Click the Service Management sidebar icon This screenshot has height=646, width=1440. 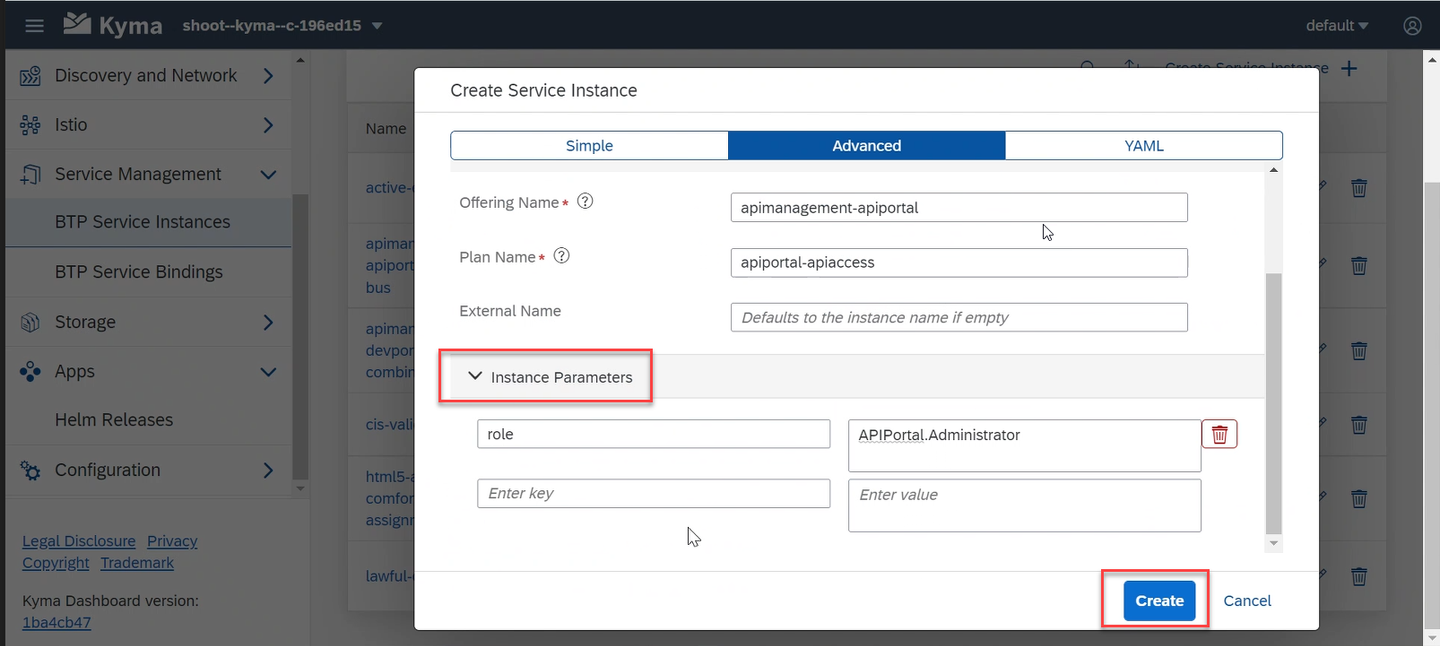point(30,174)
